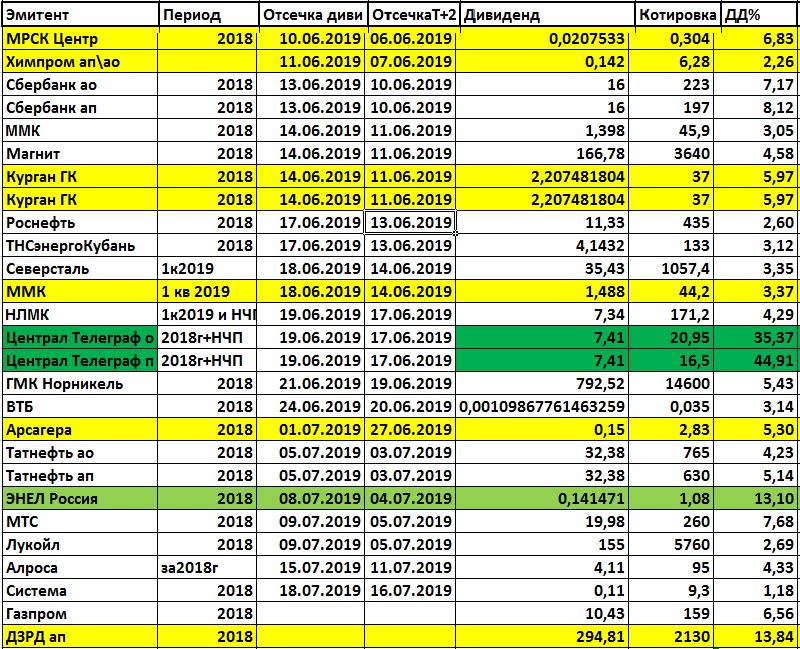Click the Татнефть ап cell
Screen dimensions: 800x649
click(x=80, y=476)
